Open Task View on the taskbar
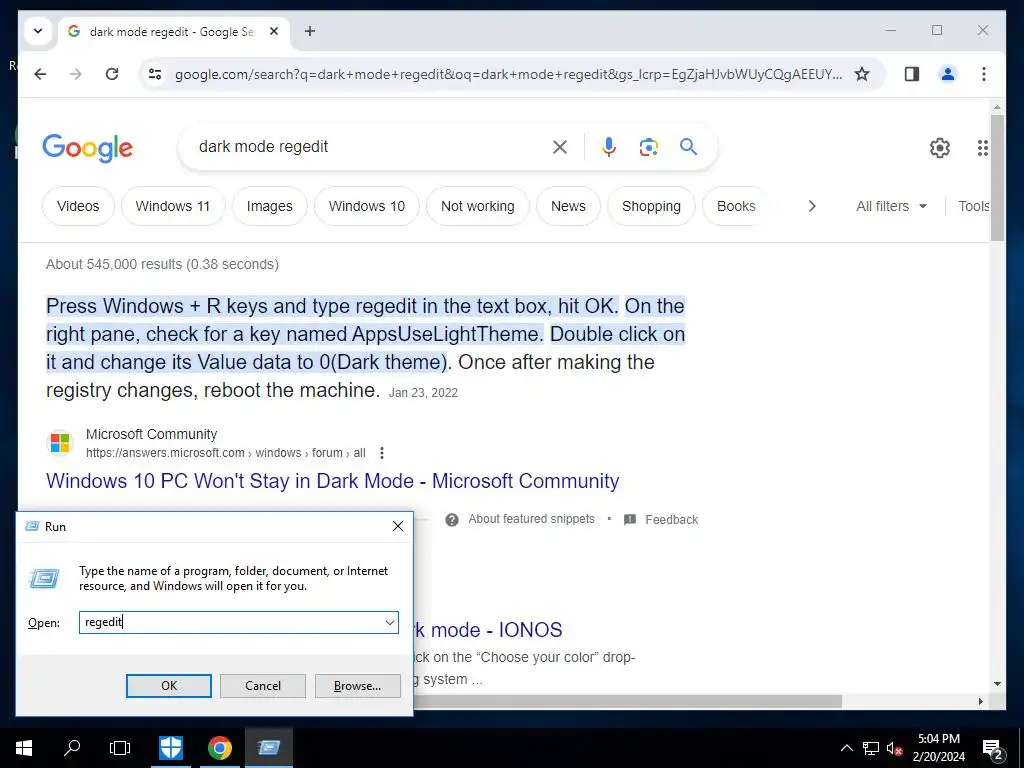The image size is (1024, 768). (120, 748)
